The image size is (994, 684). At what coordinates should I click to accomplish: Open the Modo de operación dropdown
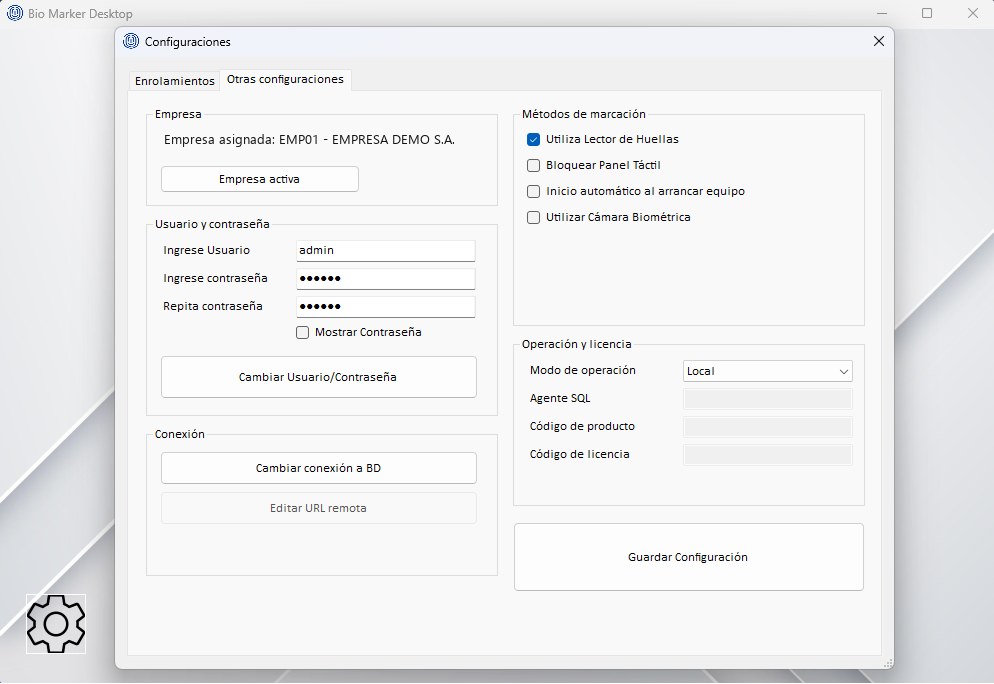[767, 371]
